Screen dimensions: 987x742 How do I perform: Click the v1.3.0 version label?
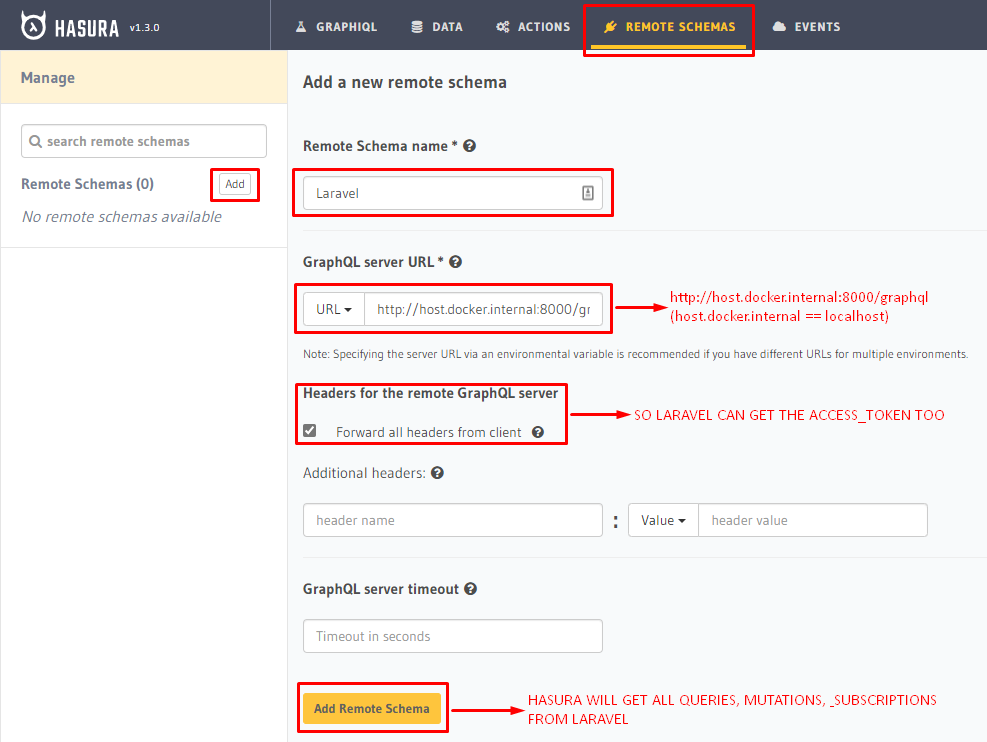(145, 28)
